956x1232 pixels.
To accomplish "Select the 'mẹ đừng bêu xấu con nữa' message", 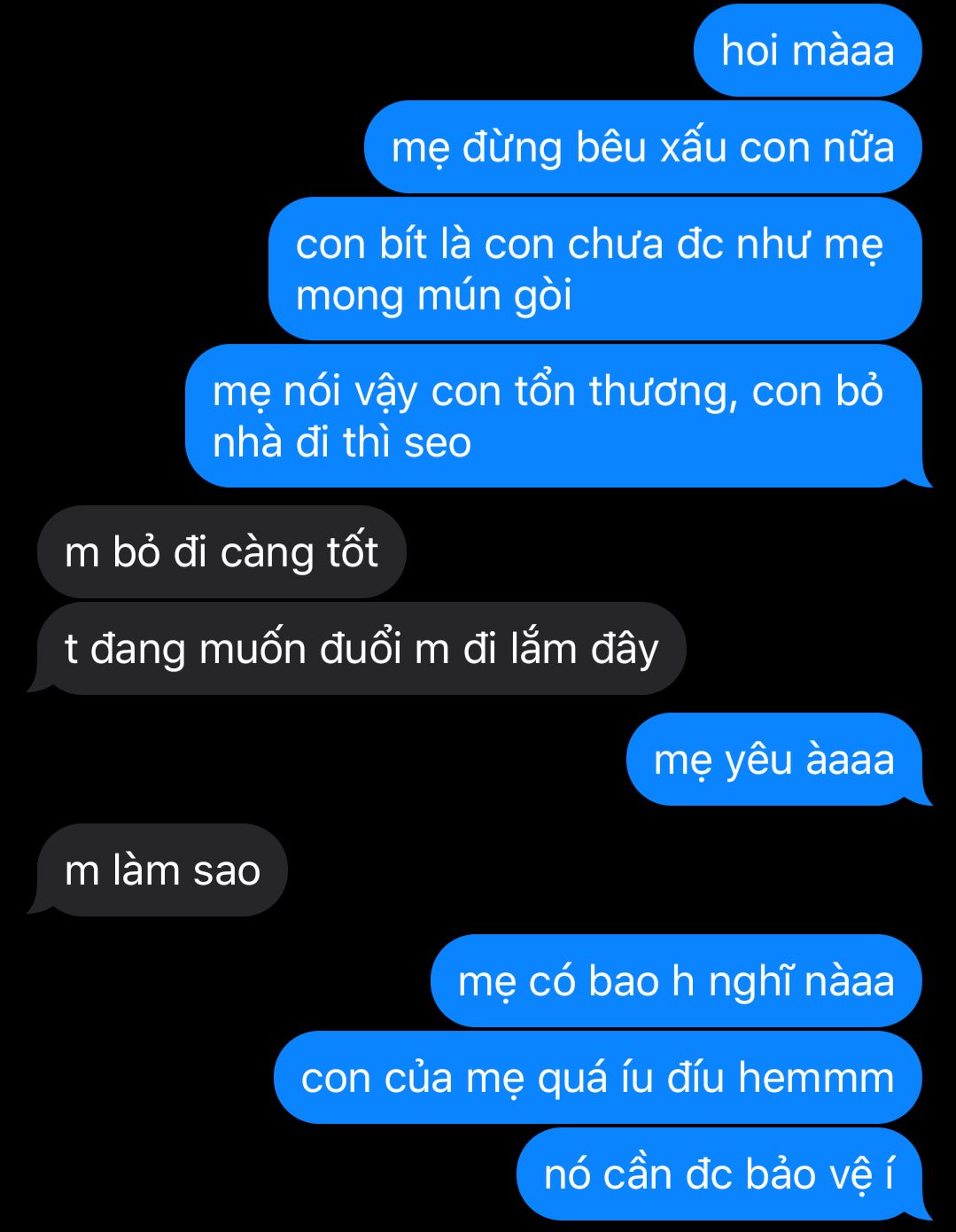I will [x=643, y=147].
